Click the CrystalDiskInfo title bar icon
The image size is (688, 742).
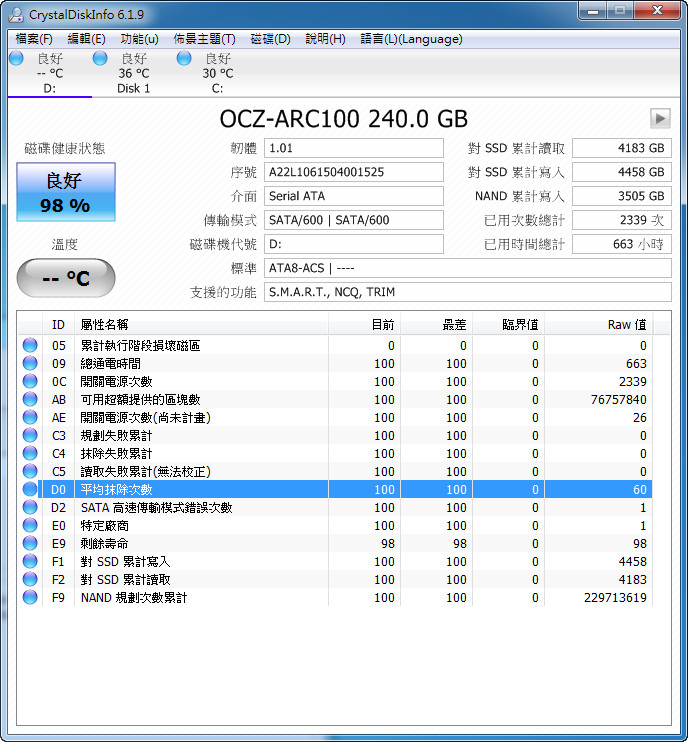(16, 14)
